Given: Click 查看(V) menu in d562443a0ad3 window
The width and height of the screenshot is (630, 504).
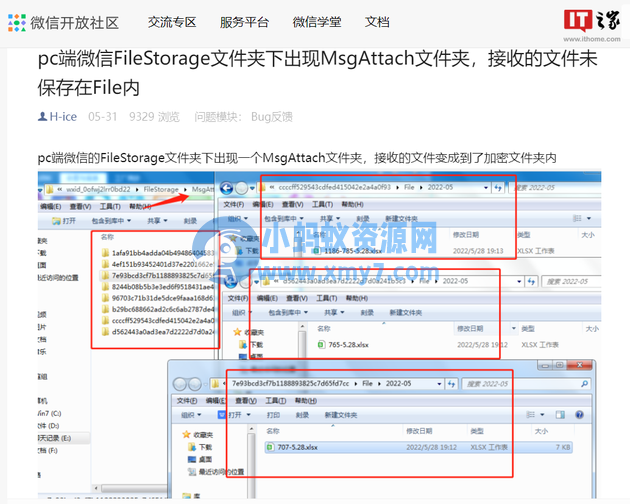Looking at the screenshot, I should (x=297, y=298).
